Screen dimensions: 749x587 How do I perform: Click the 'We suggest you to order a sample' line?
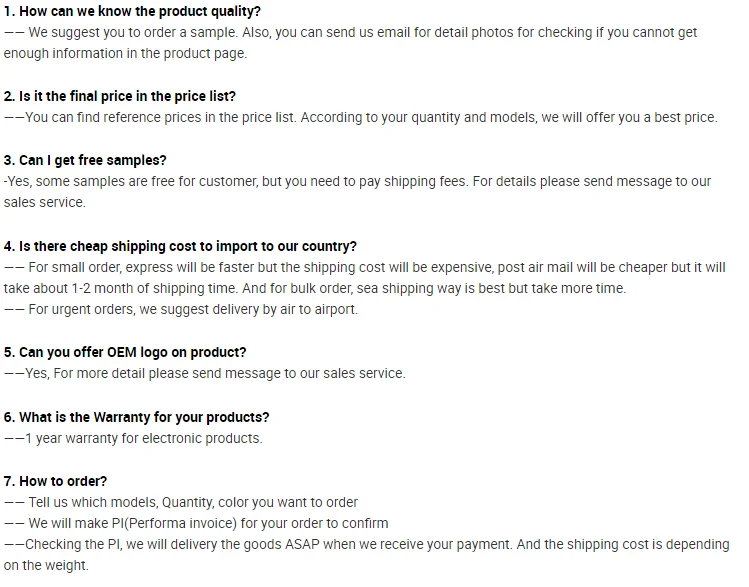[350, 32]
